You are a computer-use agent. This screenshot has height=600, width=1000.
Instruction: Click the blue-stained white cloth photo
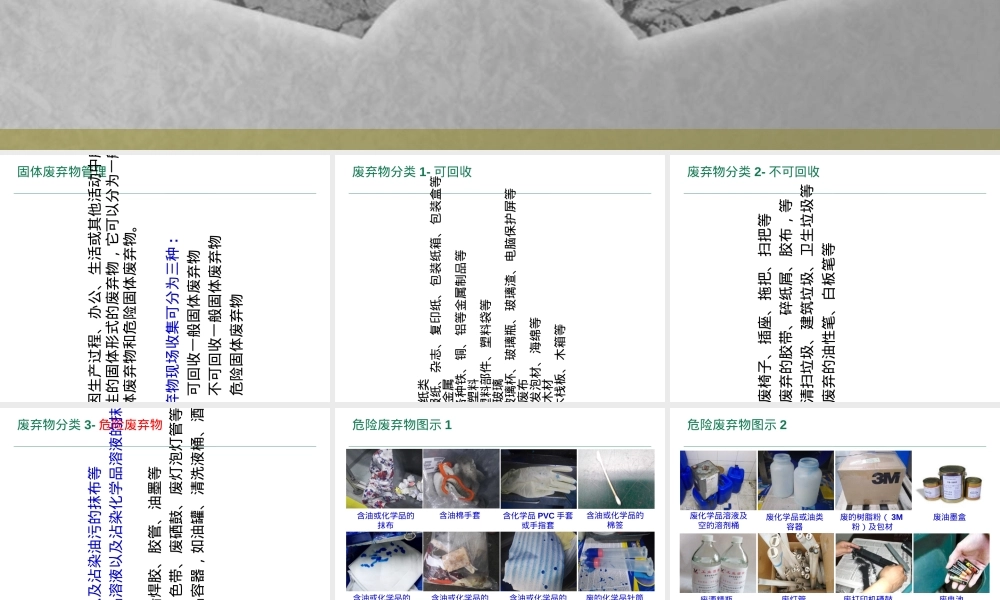(x=384, y=562)
